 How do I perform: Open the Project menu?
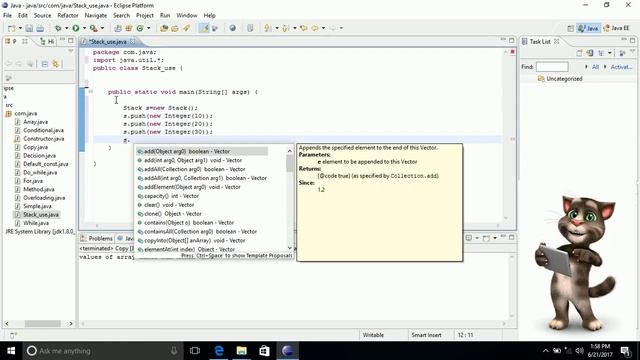pos(145,16)
